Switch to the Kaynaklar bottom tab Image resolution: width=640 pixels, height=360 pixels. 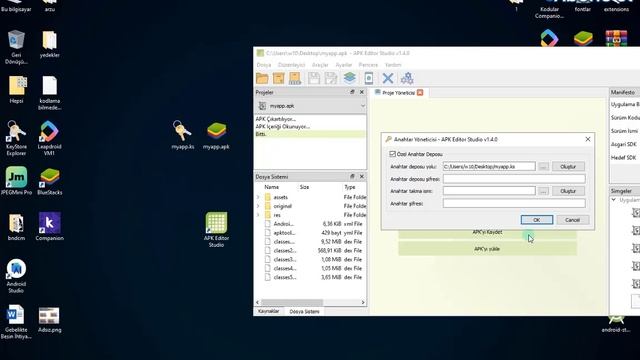coord(268,311)
